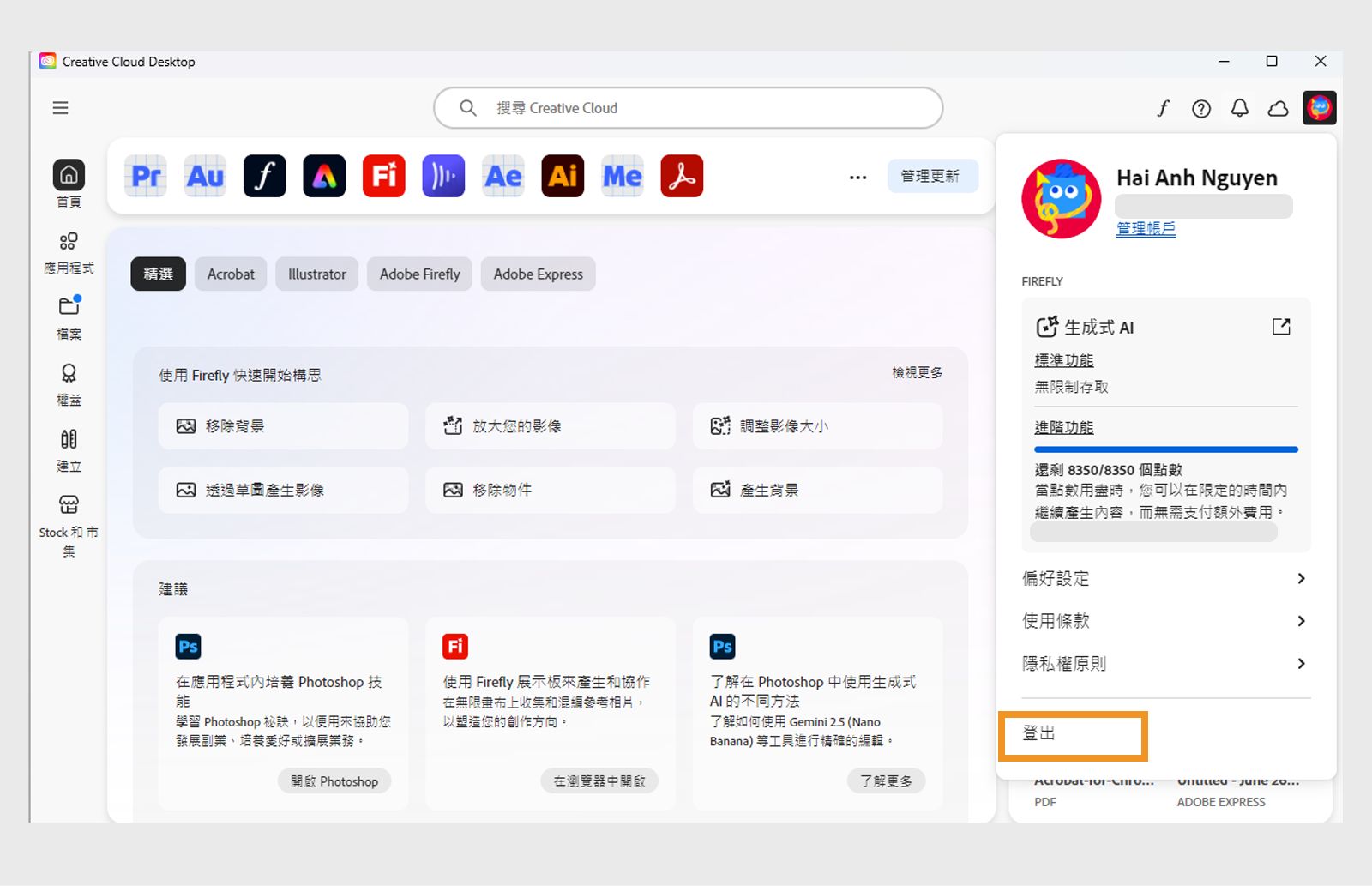The image size is (1372, 886).
Task: Go to 首頁 in the sidebar
Action: click(x=69, y=184)
